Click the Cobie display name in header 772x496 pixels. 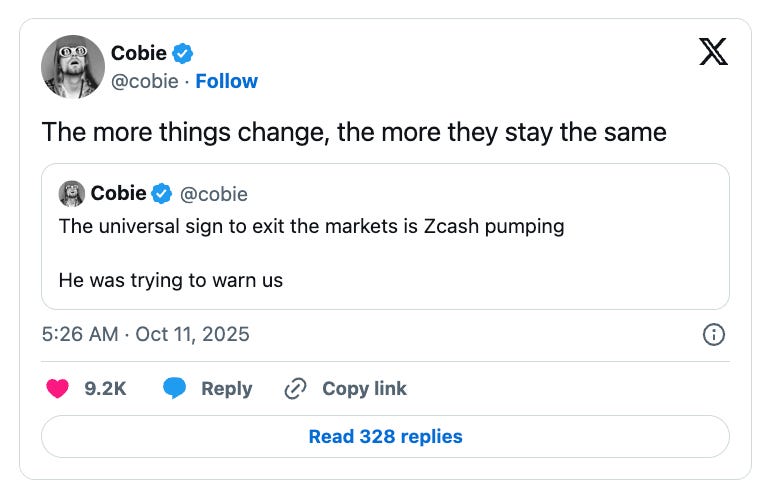click(x=139, y=53)
